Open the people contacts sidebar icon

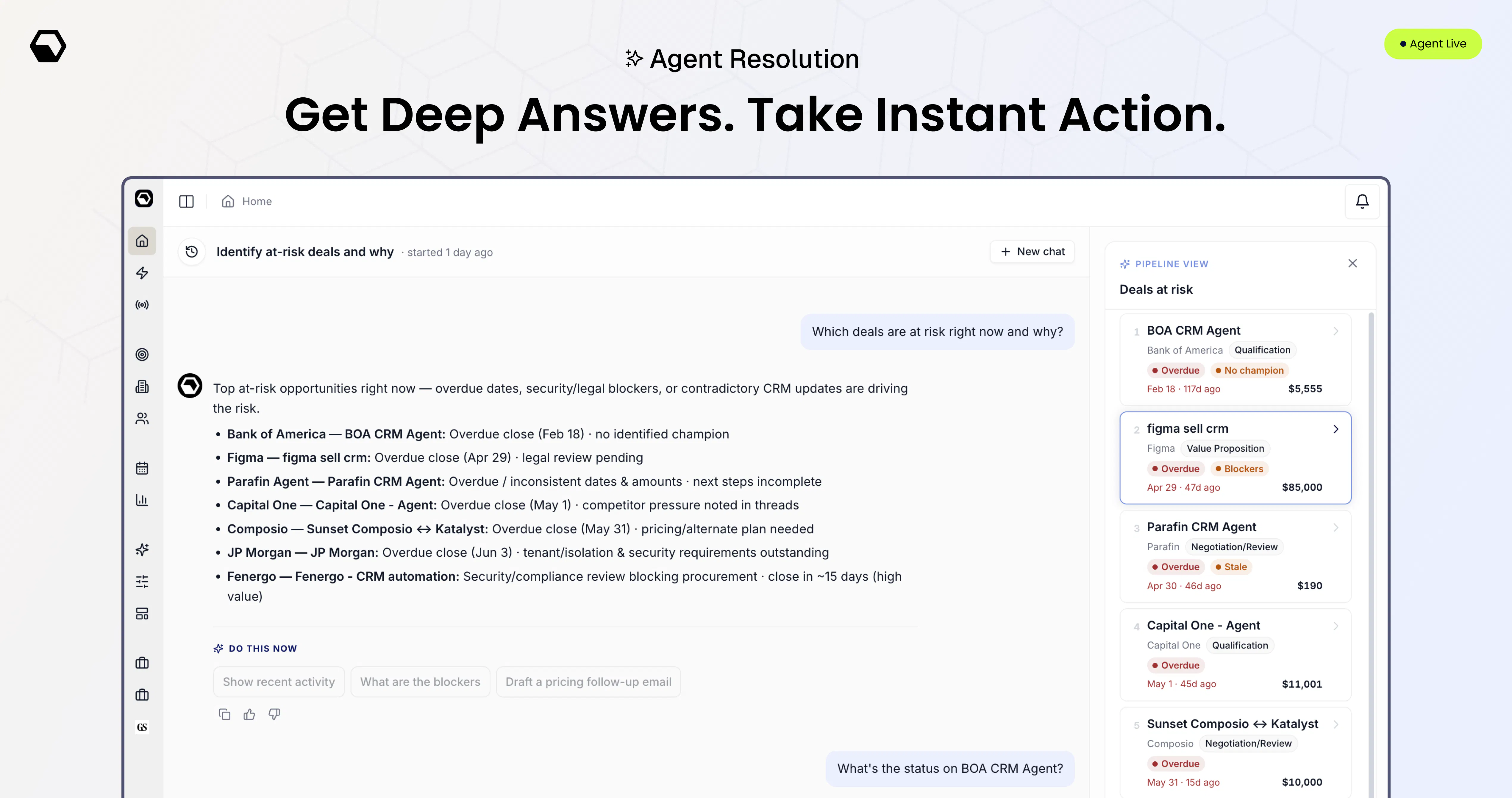pyautogui.click(x=142, y=419)
